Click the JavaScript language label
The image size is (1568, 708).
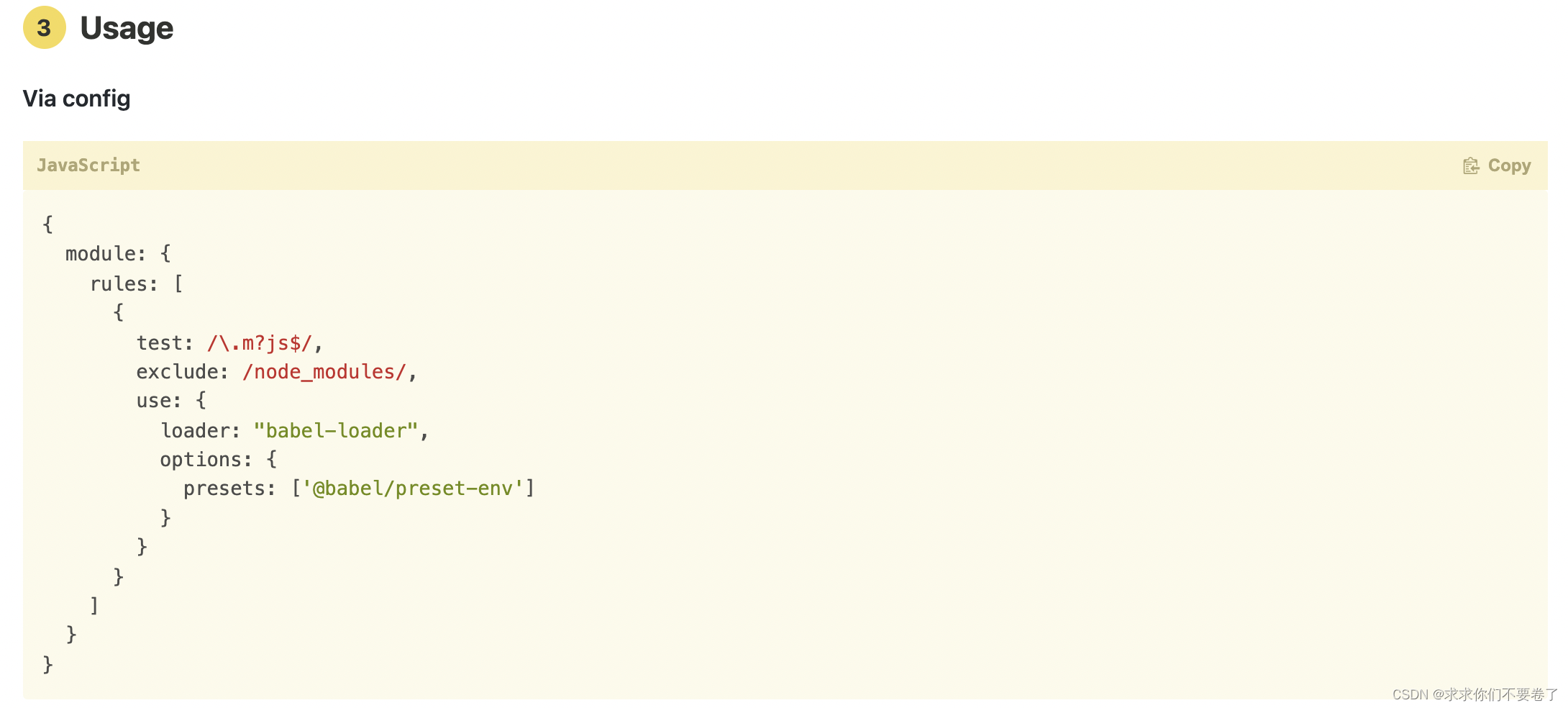(x=88, y=165)
